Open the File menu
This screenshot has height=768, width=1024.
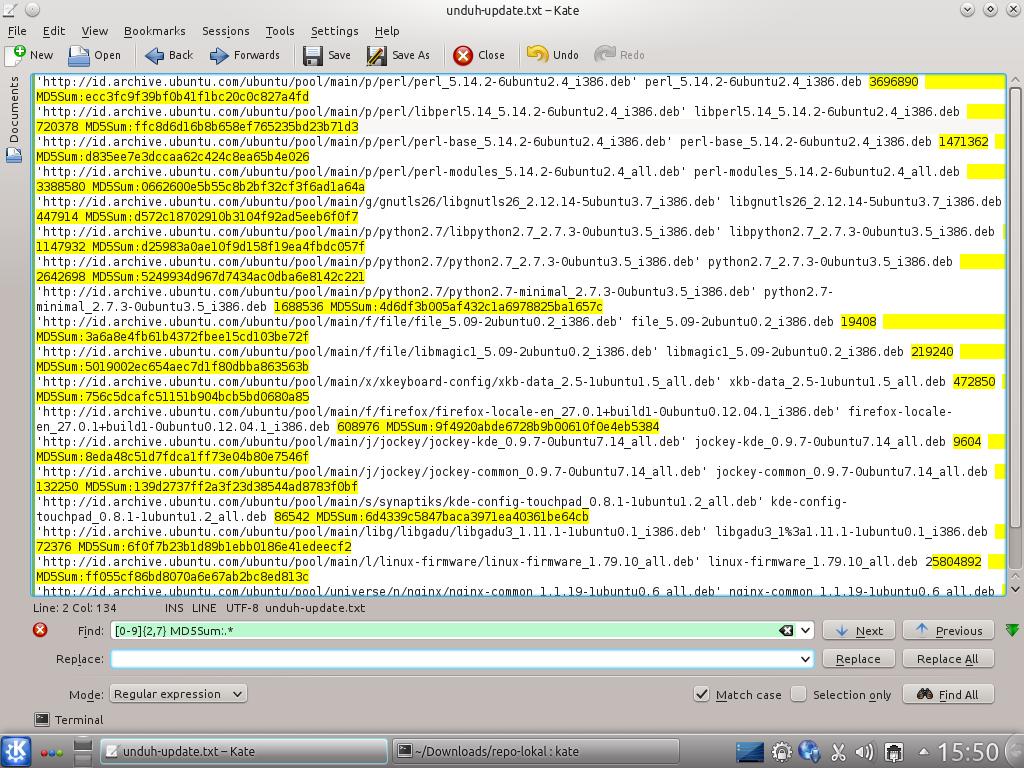pyautogui.click(x=17, y=31)
